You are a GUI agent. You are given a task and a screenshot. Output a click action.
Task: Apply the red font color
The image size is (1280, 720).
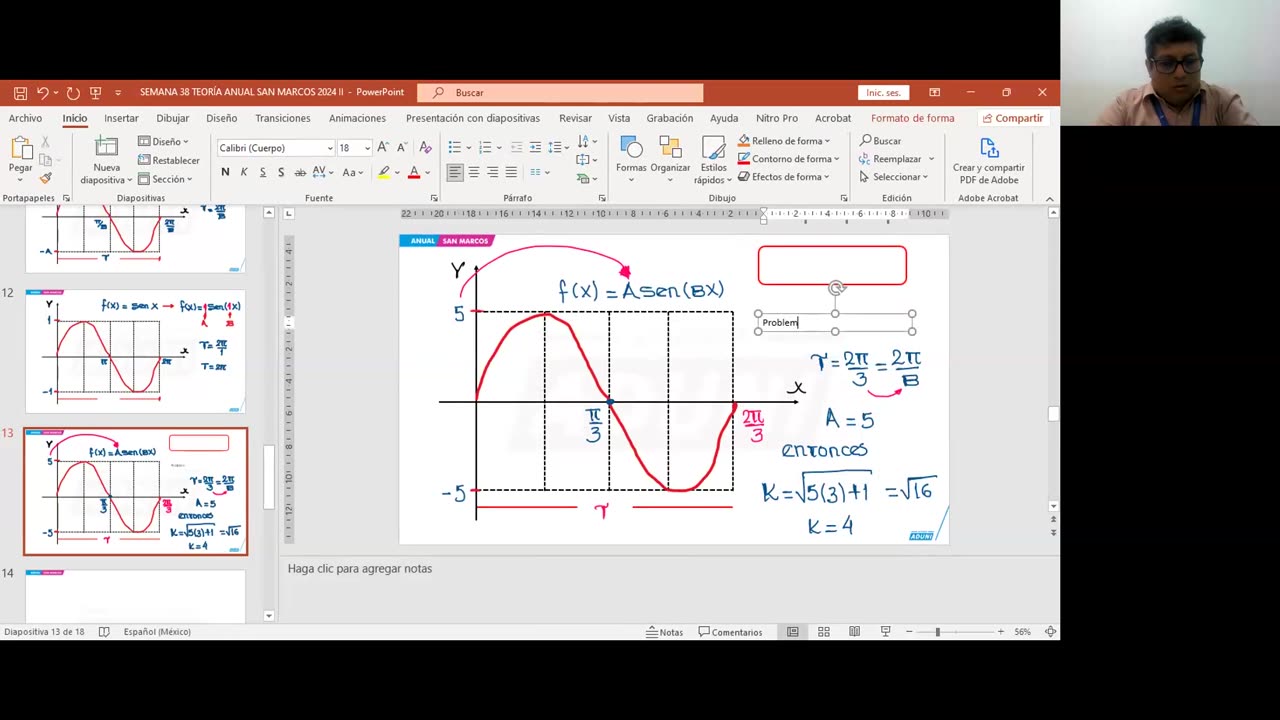[x=414, y=172]
